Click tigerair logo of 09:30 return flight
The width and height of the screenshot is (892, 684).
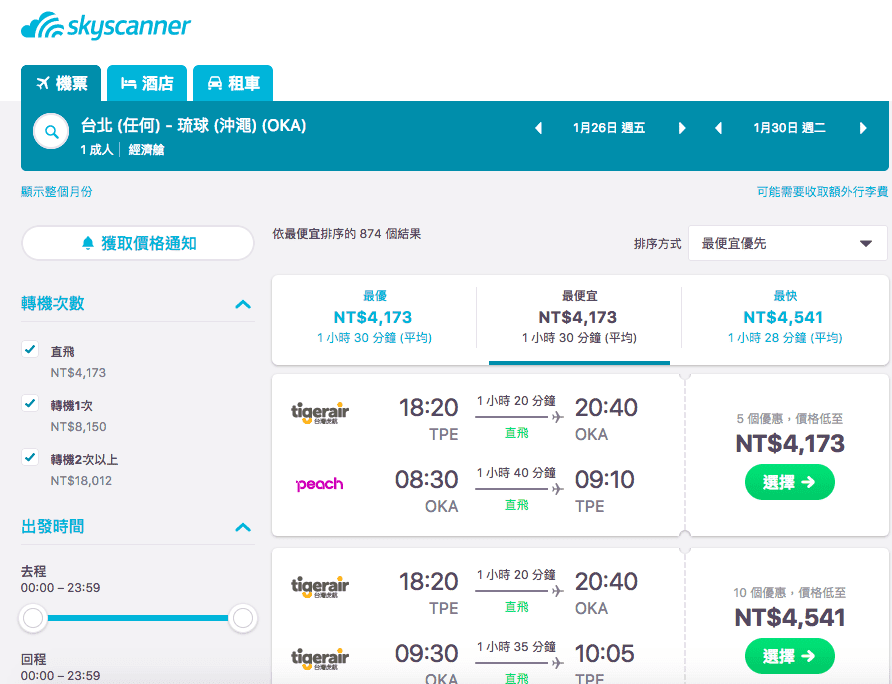point(320,658)
